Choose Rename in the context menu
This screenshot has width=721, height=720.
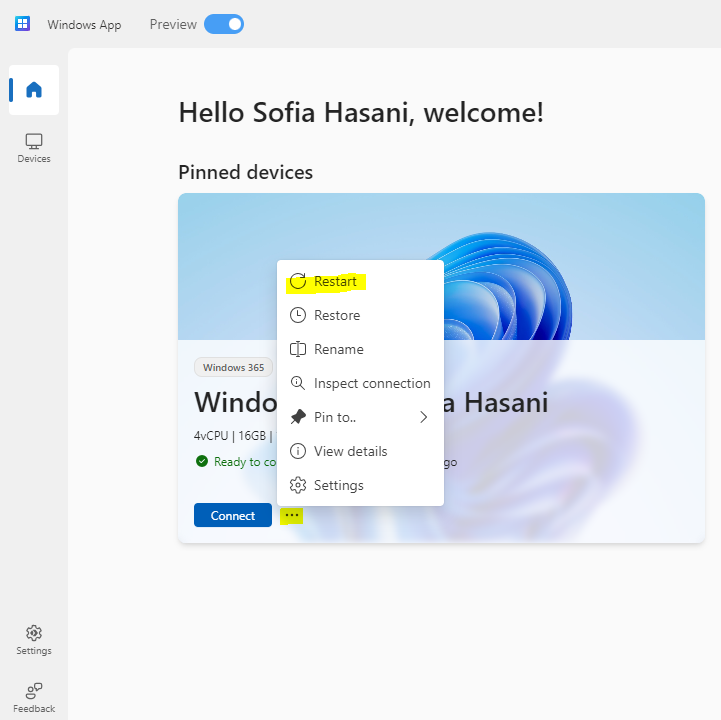[x=360, y=349]
